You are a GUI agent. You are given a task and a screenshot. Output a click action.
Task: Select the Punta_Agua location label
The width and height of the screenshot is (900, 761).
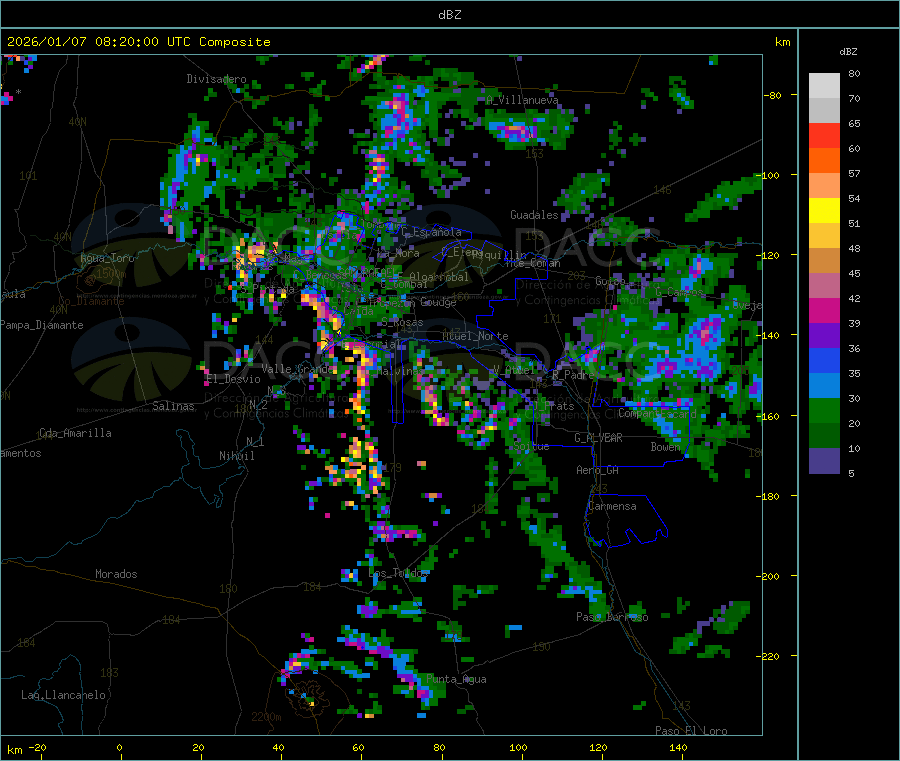tap(456, 679)
